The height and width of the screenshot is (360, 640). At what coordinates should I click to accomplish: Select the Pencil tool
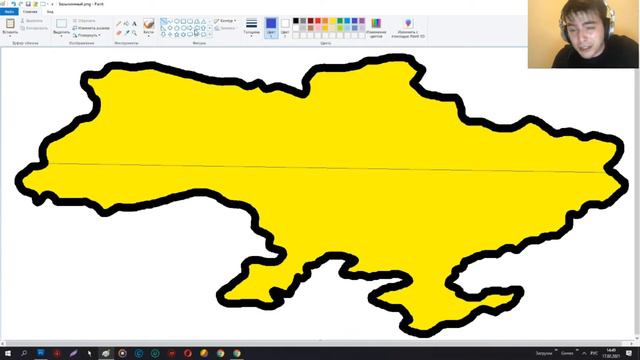[x=119, y=24]
